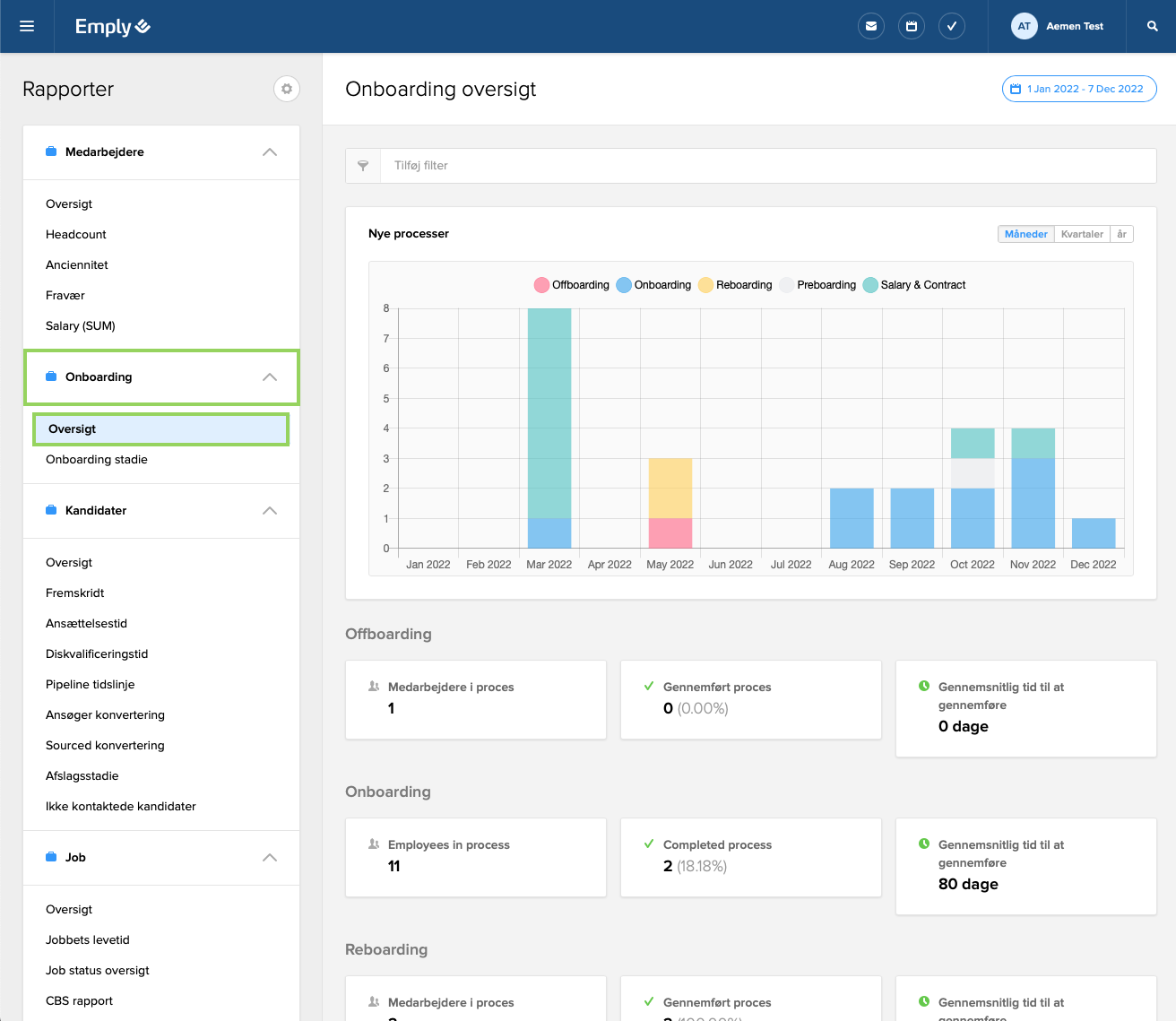The height and width of the screenshot is (1021, 1176).
Task: Click the filter funnel icon
Action: 363,166
